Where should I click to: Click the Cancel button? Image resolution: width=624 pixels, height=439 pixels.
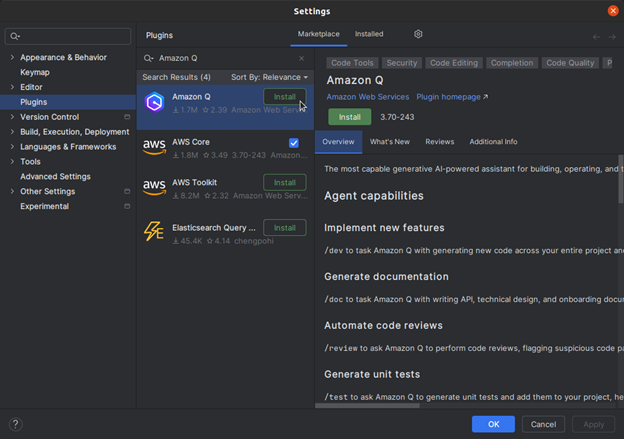[543, 424]
